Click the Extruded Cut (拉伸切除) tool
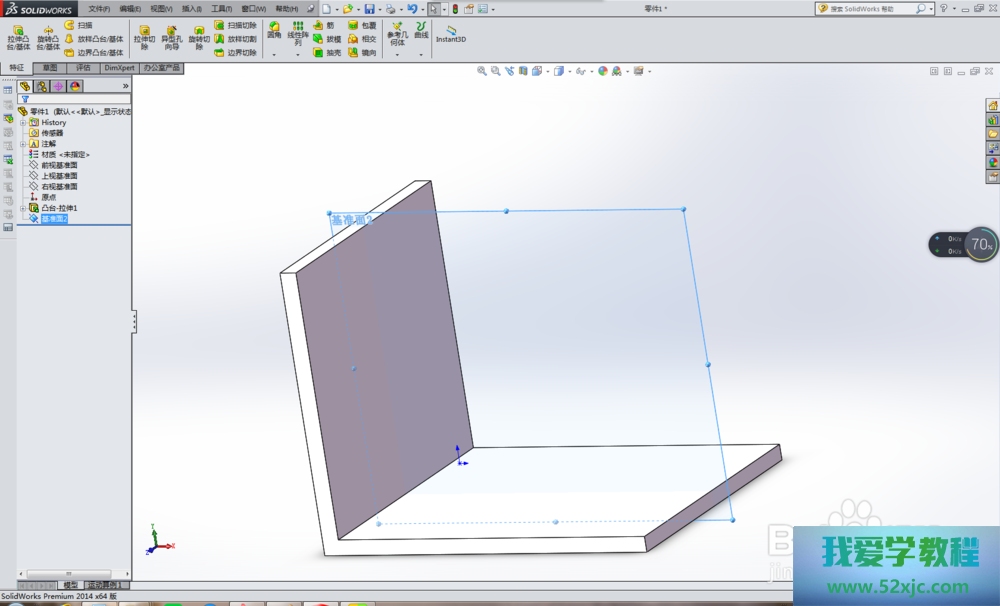 click(144, 38)
